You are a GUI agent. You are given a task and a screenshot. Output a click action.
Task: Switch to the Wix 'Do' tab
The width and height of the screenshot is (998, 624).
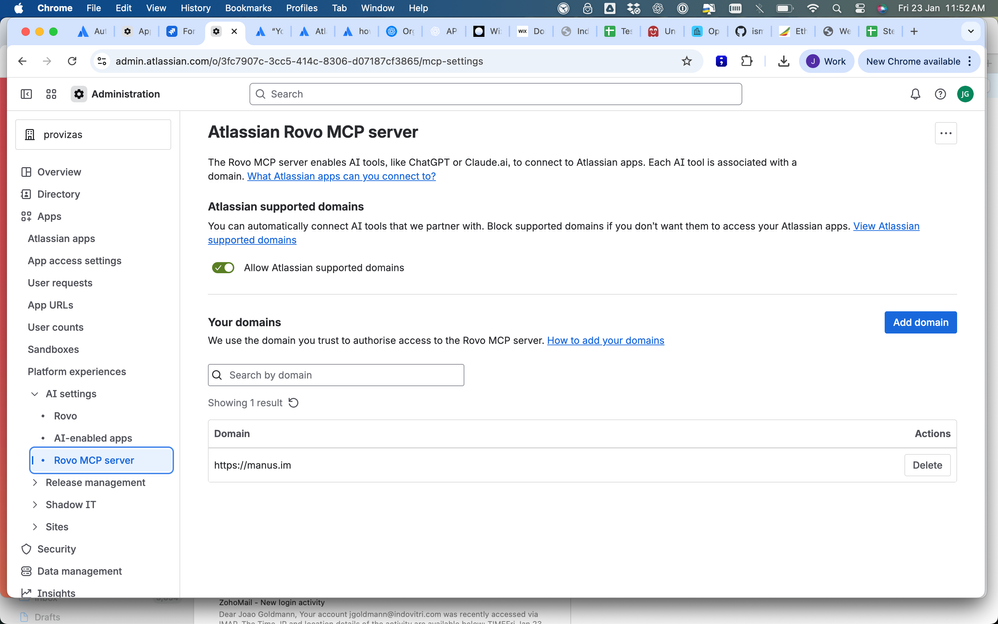coord(531,31)
